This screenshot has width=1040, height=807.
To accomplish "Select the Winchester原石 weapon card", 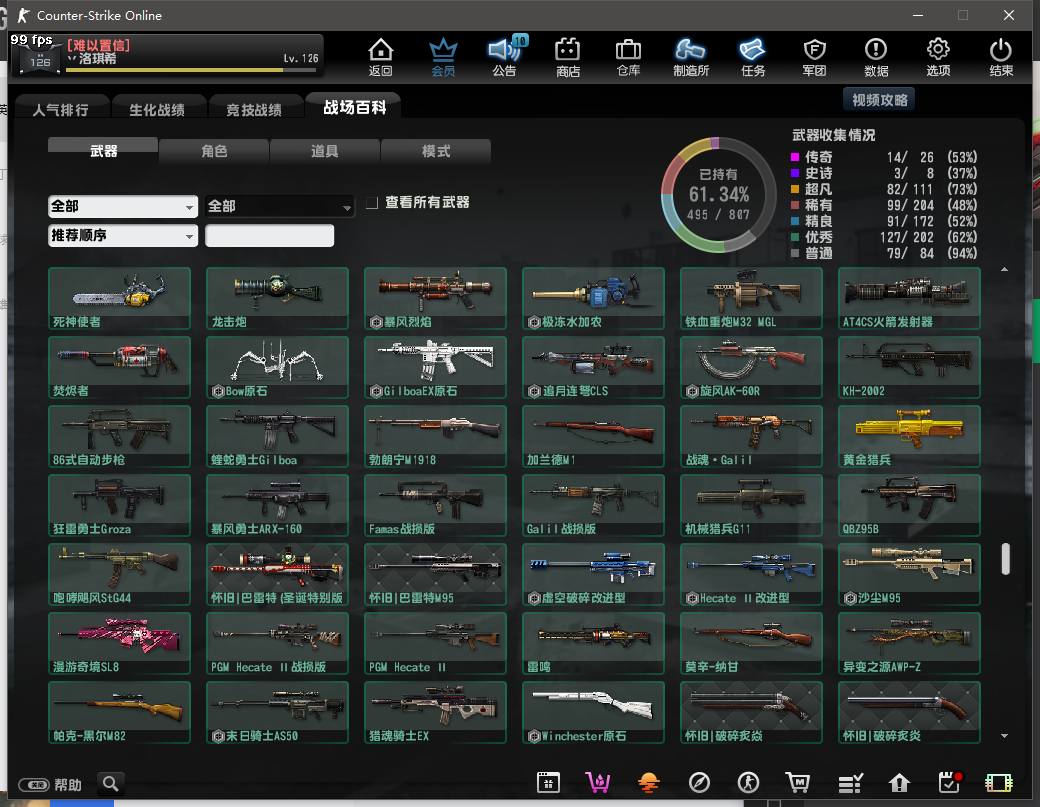I will point(593,712).
